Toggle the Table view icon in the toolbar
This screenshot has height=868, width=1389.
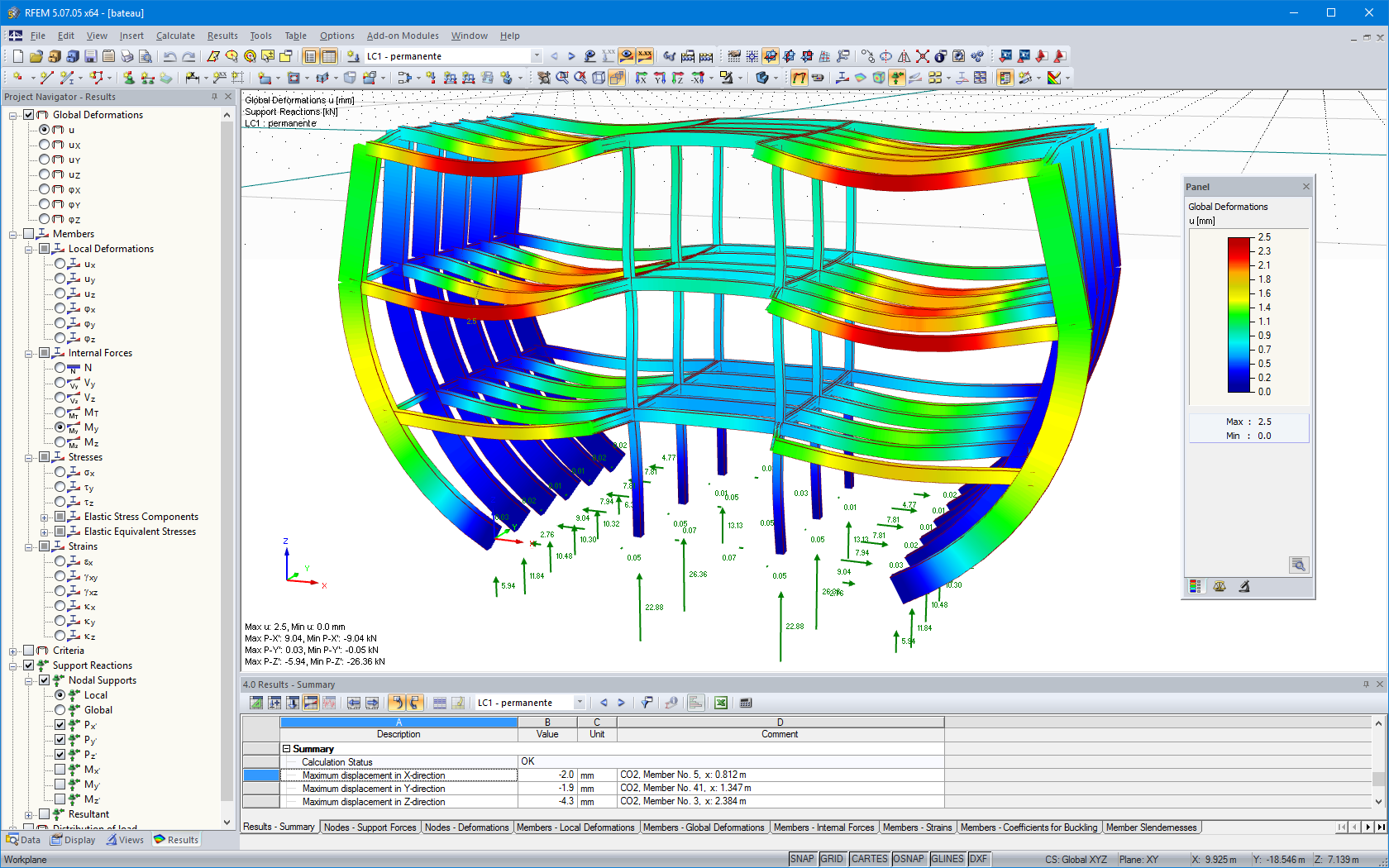pos(329,56)
